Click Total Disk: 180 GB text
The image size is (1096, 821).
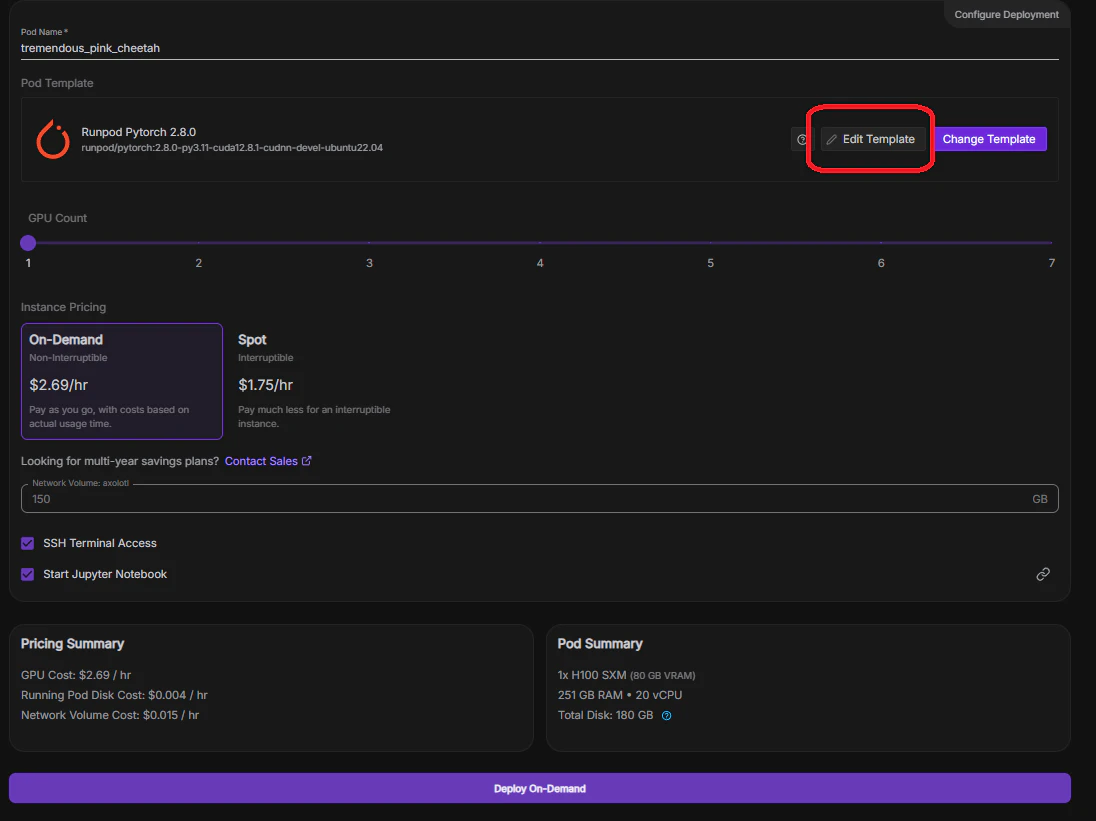(x=605, y=715)
